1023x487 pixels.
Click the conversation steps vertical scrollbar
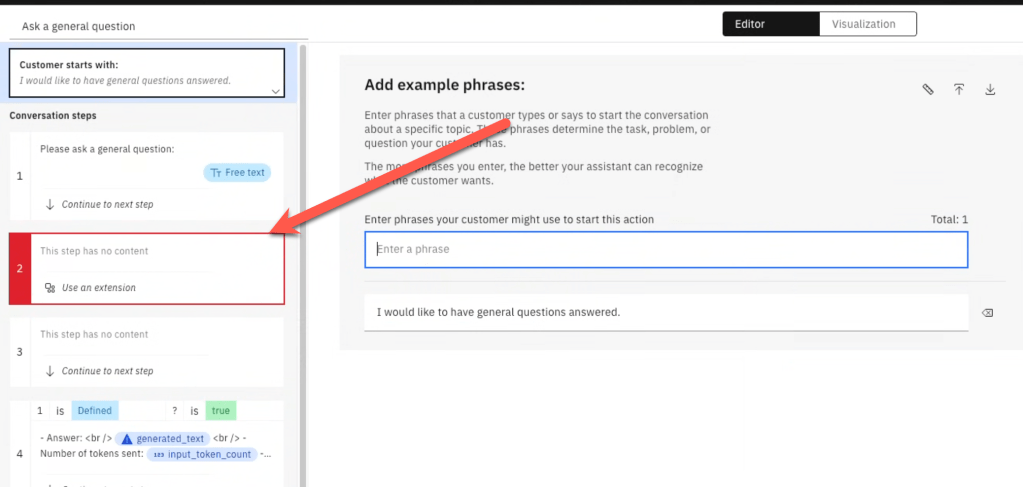tap(303, 250)
